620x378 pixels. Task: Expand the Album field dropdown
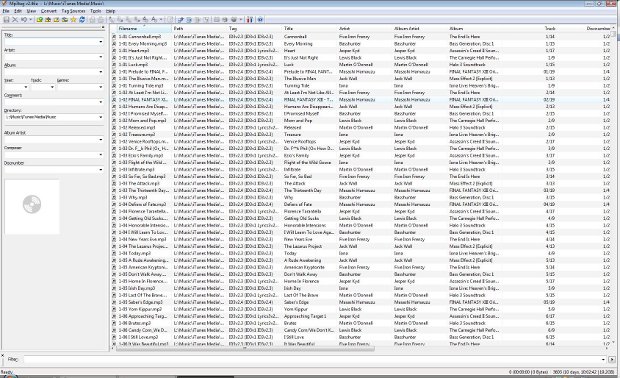(x=100, y=72)
